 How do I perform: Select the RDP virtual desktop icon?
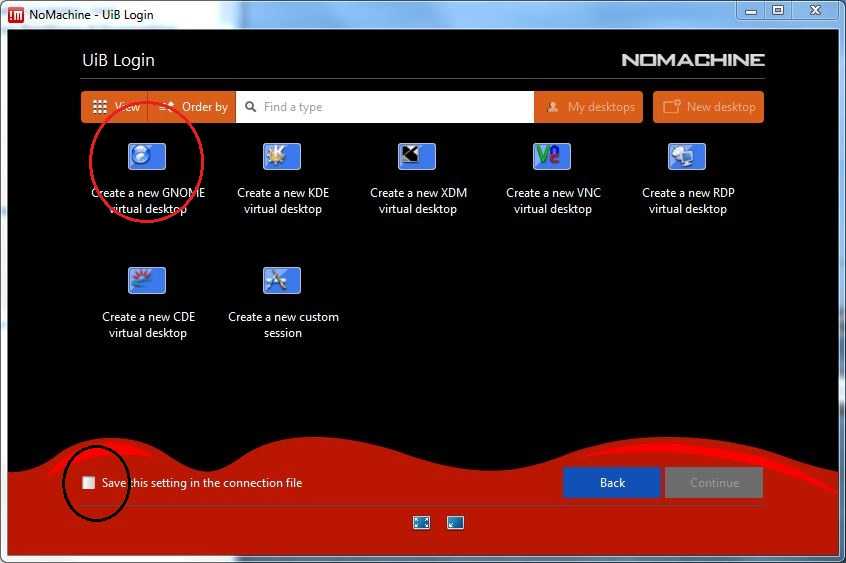tap(686, 157)
